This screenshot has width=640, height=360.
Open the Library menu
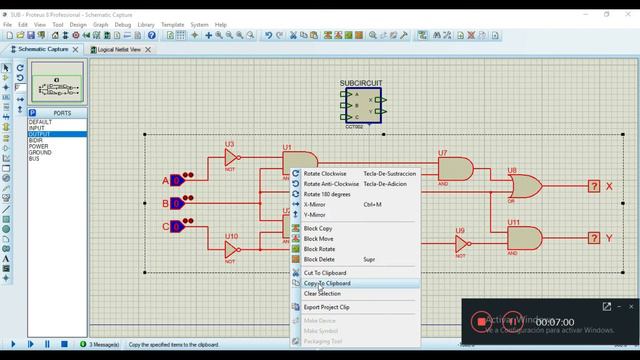(x=146, y=25)
